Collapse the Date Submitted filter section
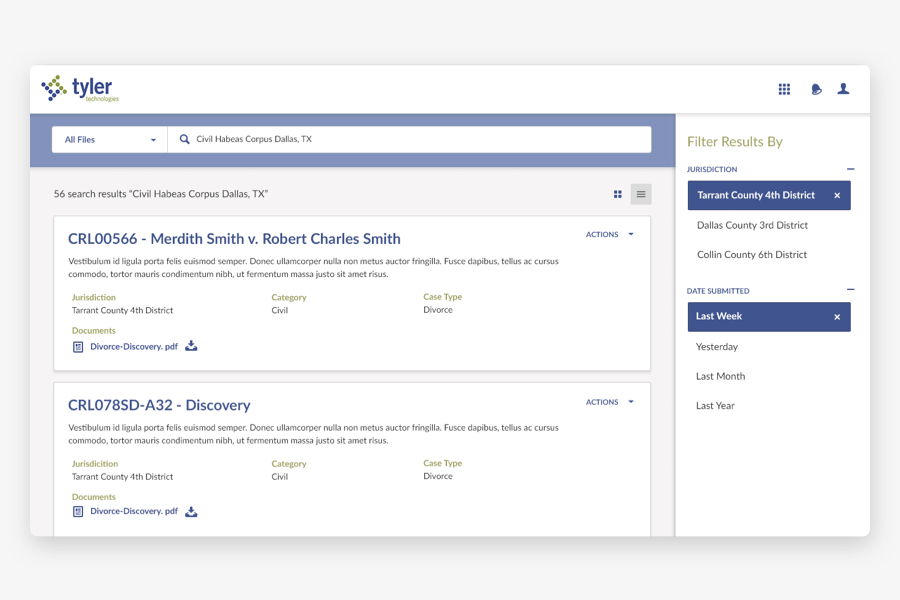900x600 pixels. tap(849, 290)
